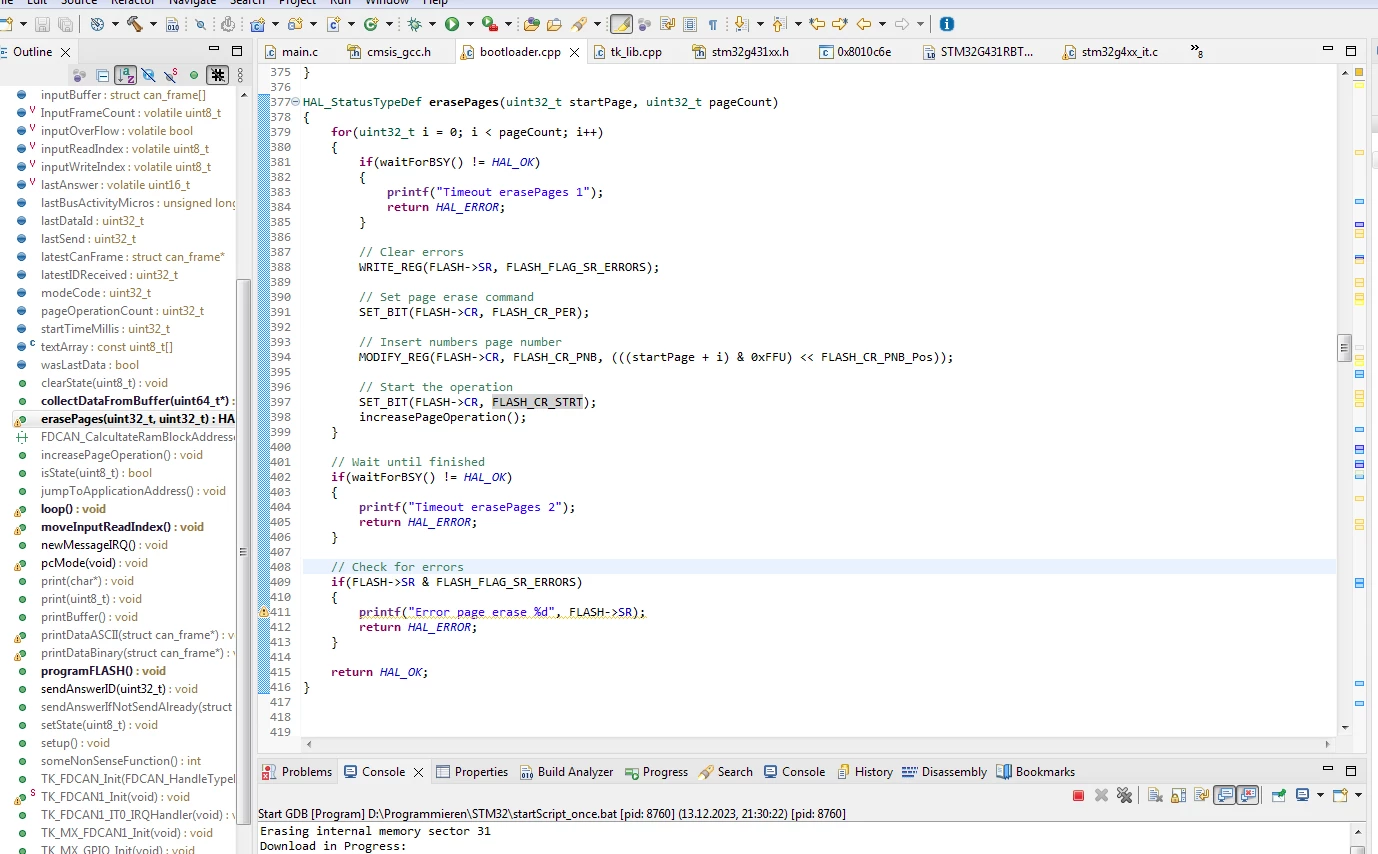Open the Build hammer dropdown arrow
The width and height of the screenshot is (1378, 854).
click(x=152, y=24)
